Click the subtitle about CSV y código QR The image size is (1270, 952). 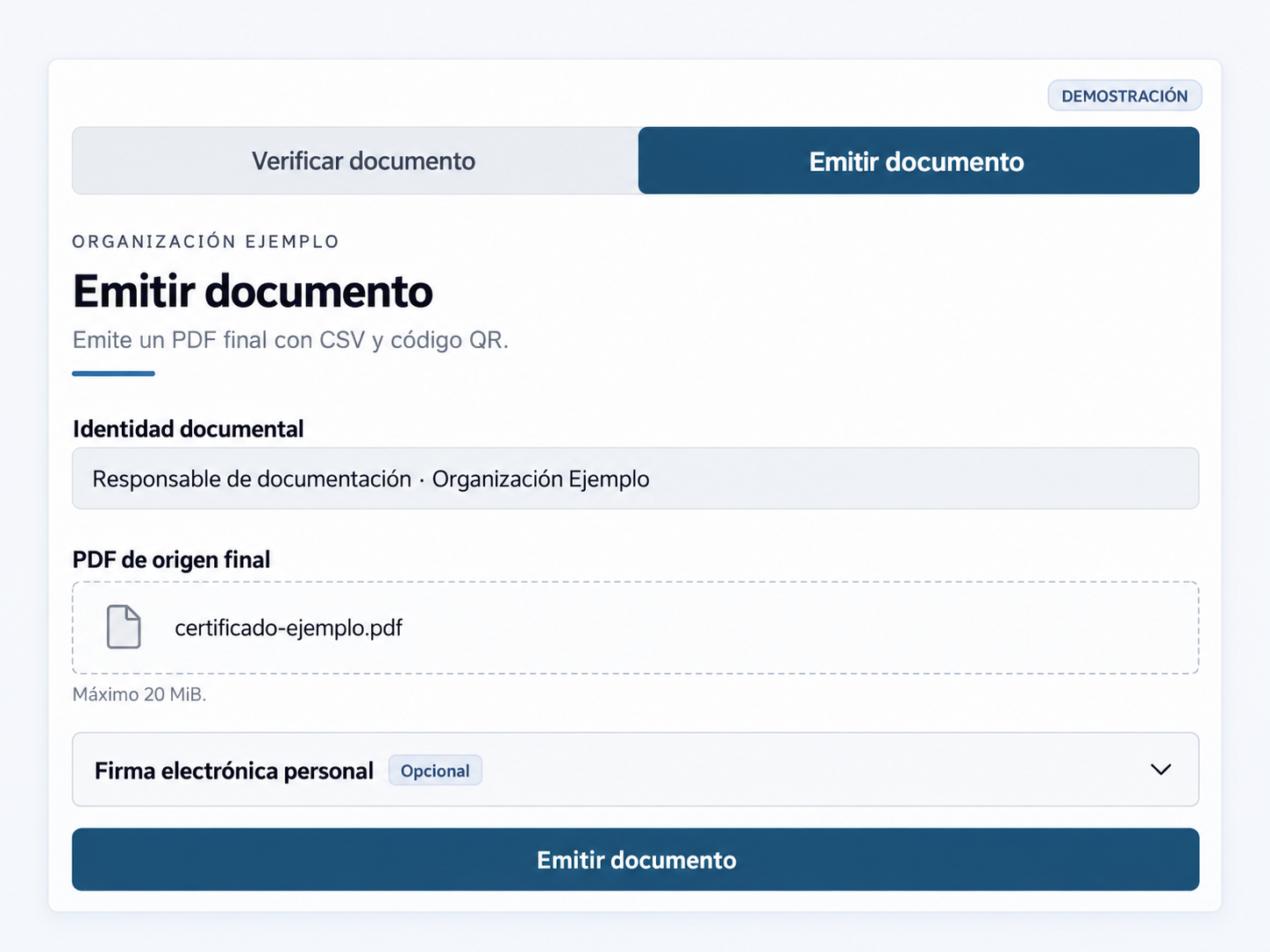pos(290,340)
